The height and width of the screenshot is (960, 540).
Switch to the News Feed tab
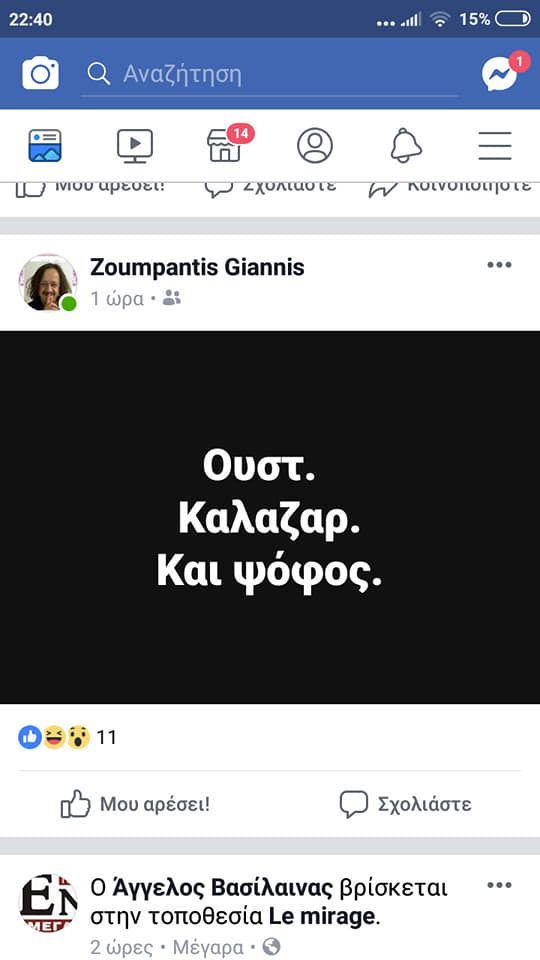45,146
